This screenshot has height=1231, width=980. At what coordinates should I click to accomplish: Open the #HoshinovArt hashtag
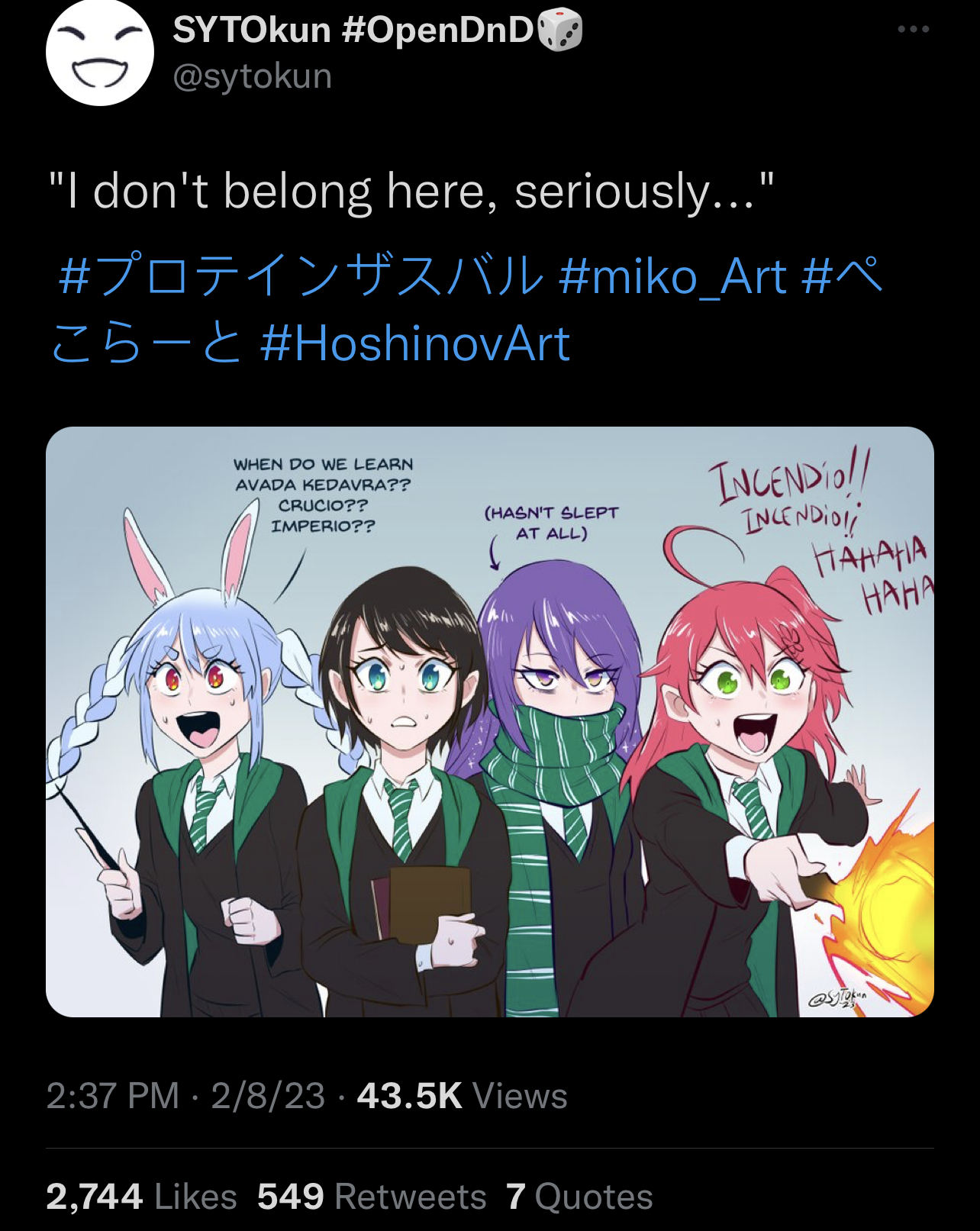pos(415,343)
